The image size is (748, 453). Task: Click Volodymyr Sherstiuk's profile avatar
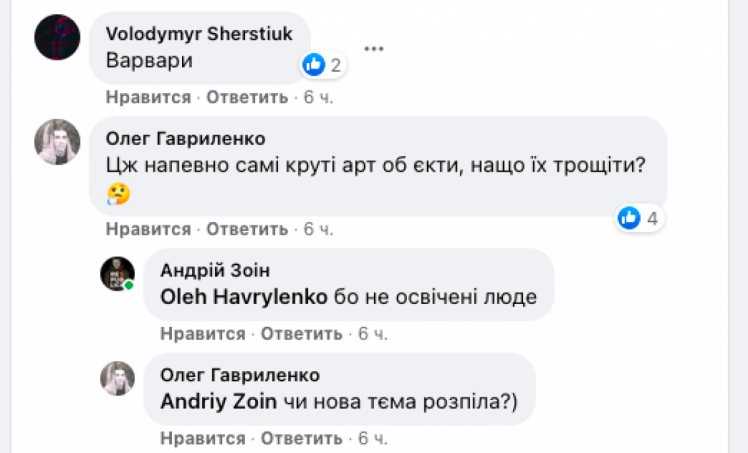[x=57, y=38]
